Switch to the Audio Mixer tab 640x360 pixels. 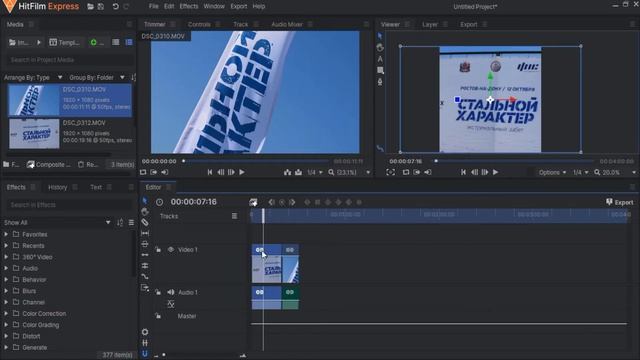point(287,24)
